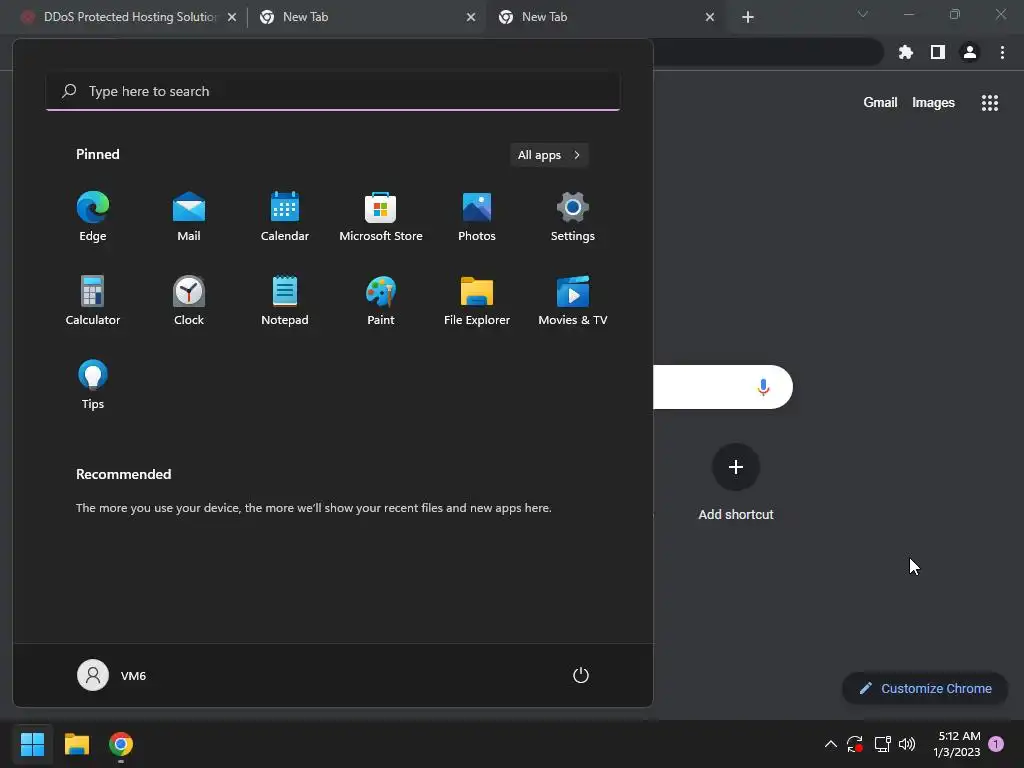Launch the Clock app
The image size is (1024, 768).
(x=189, y=300)
